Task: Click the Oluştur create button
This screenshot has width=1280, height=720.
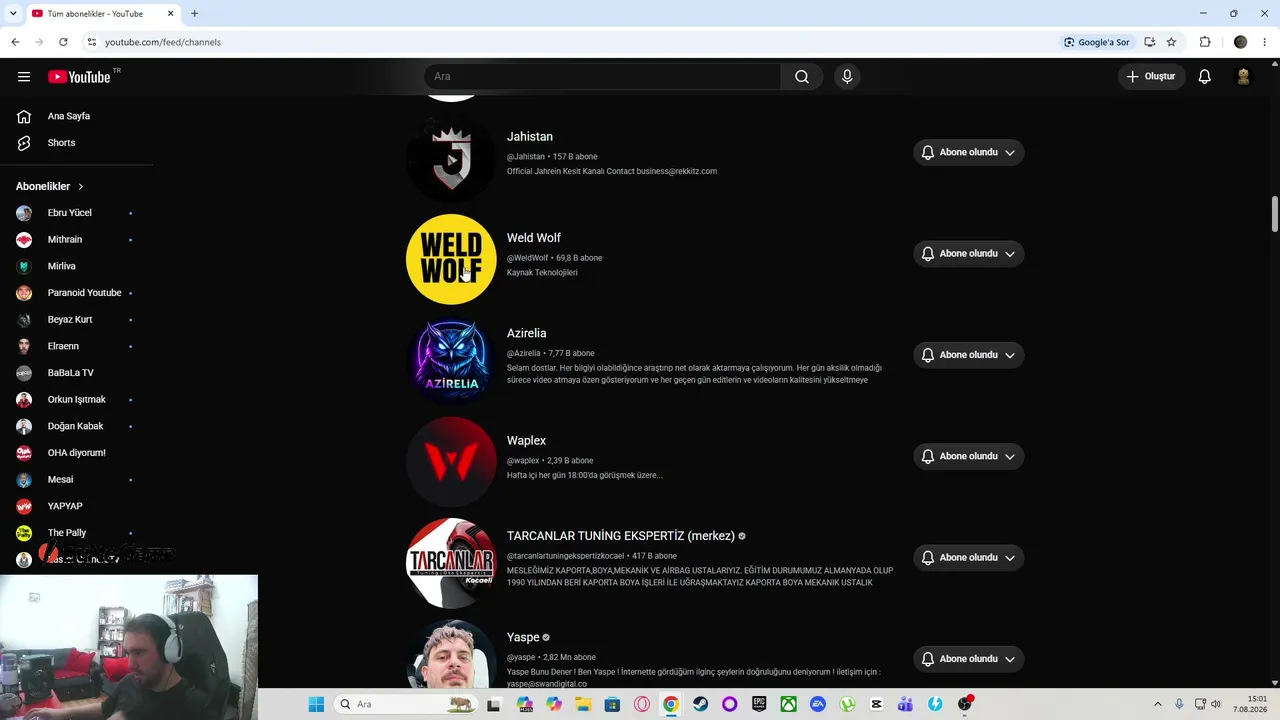Action: [x=1151, y=77]
